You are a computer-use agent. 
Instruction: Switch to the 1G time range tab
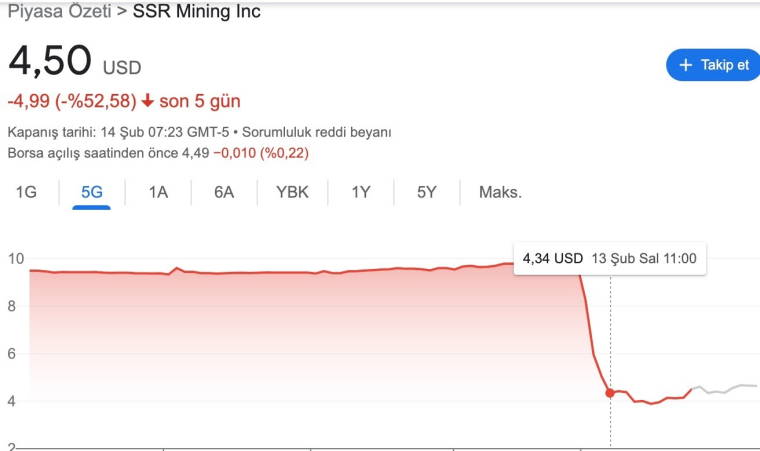click(26, 192)
